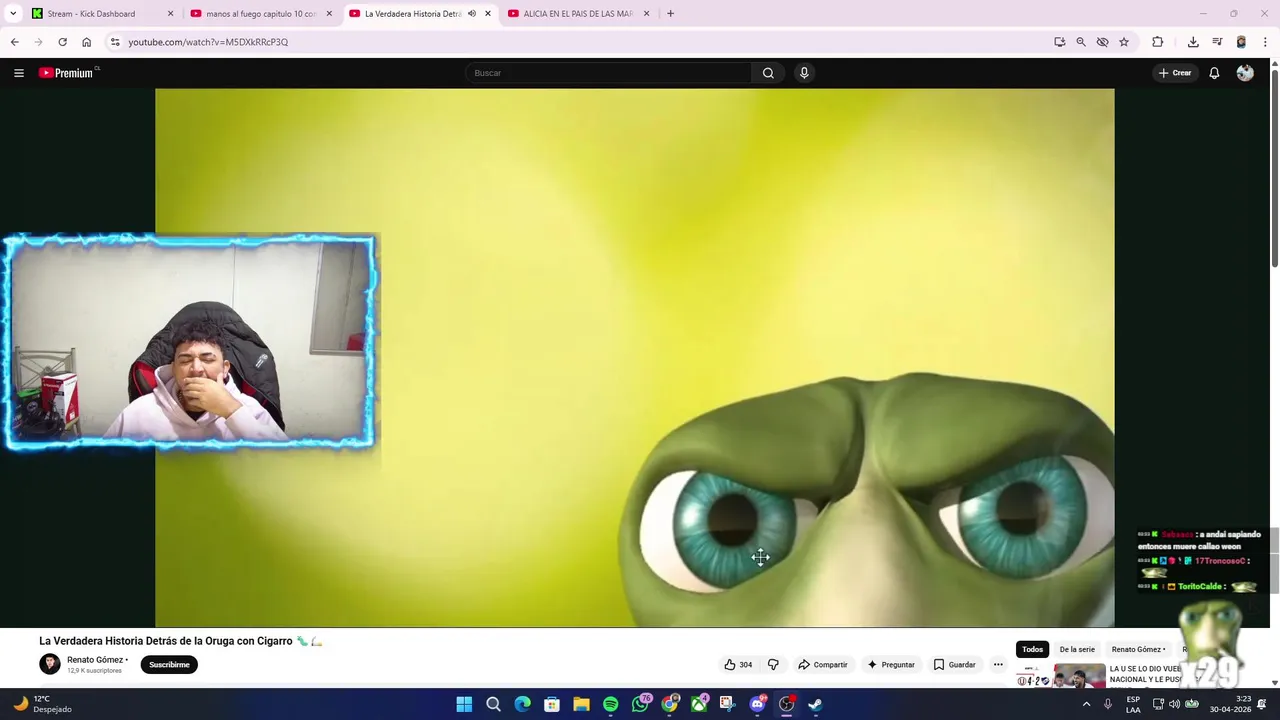Viewport: 1280px width, 720px height.
Task: Open new browser tab with plus
Action: [x=670, y=14]
